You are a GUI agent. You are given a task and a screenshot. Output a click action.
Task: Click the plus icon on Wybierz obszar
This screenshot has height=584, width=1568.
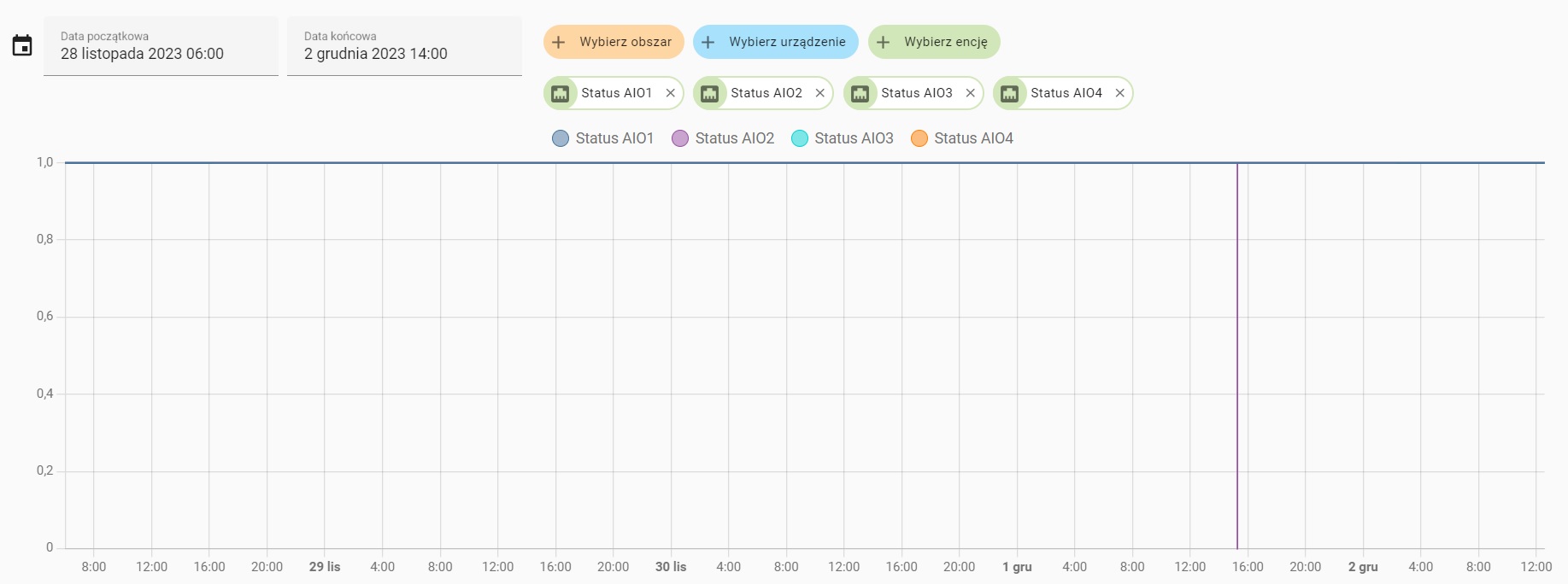click(x=559, y=42)
